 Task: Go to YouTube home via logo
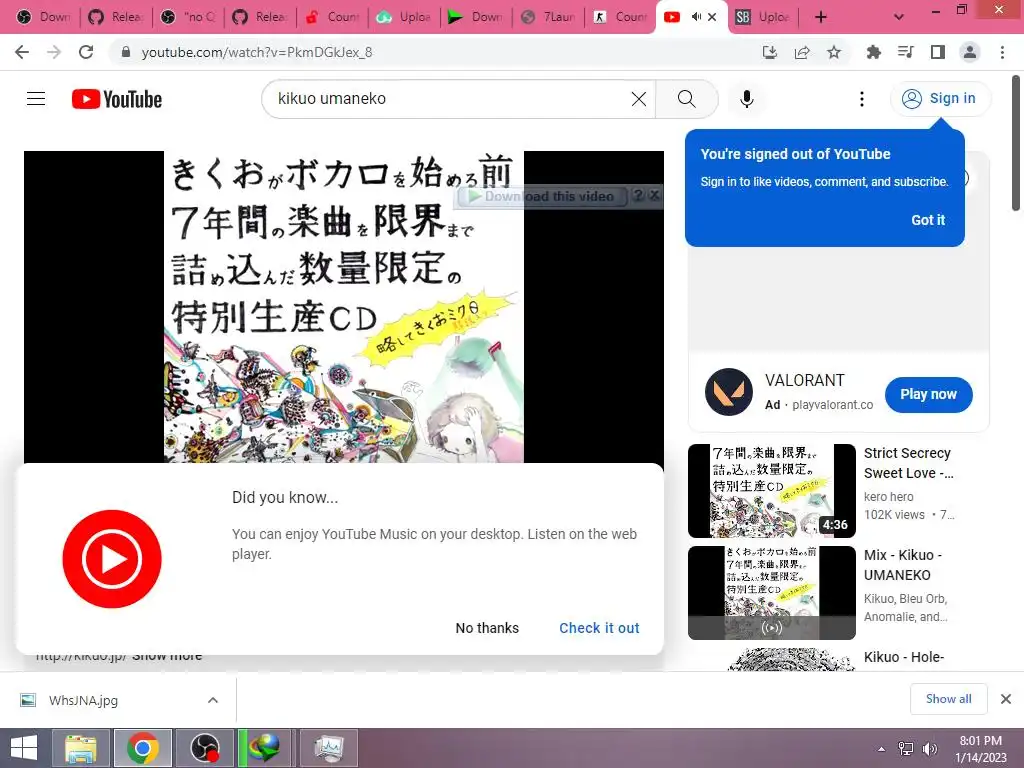pos(117,99)
